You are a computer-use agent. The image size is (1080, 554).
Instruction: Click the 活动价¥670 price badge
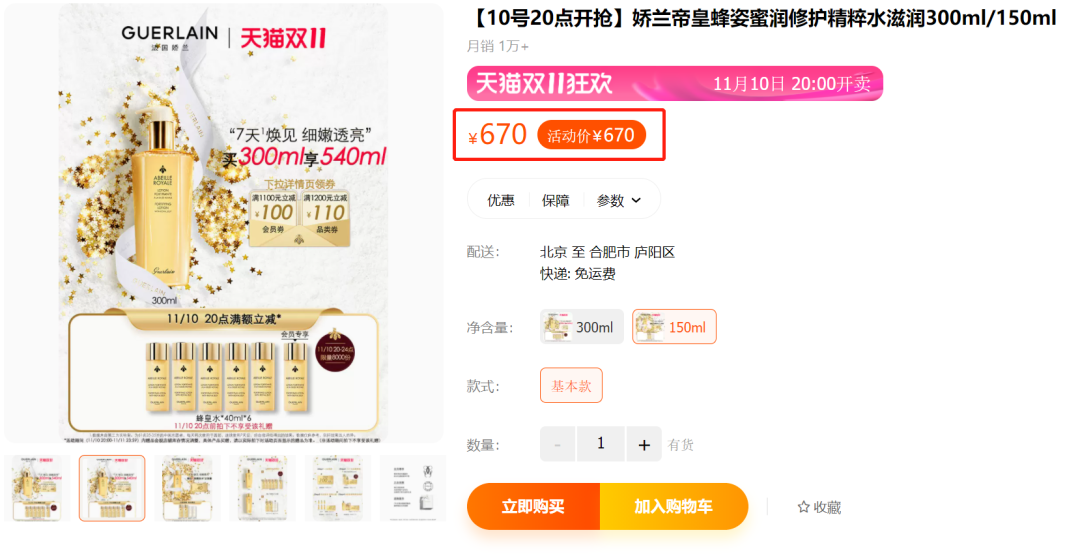click(591, 135)
